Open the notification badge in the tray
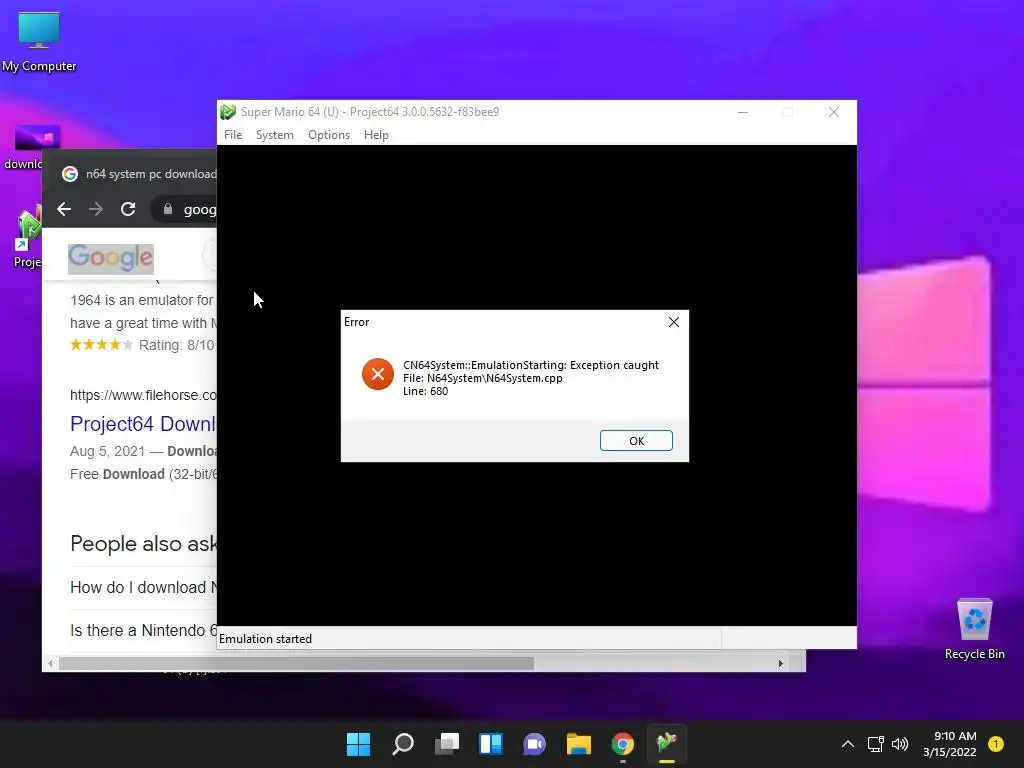 click(x=995, y=744)
